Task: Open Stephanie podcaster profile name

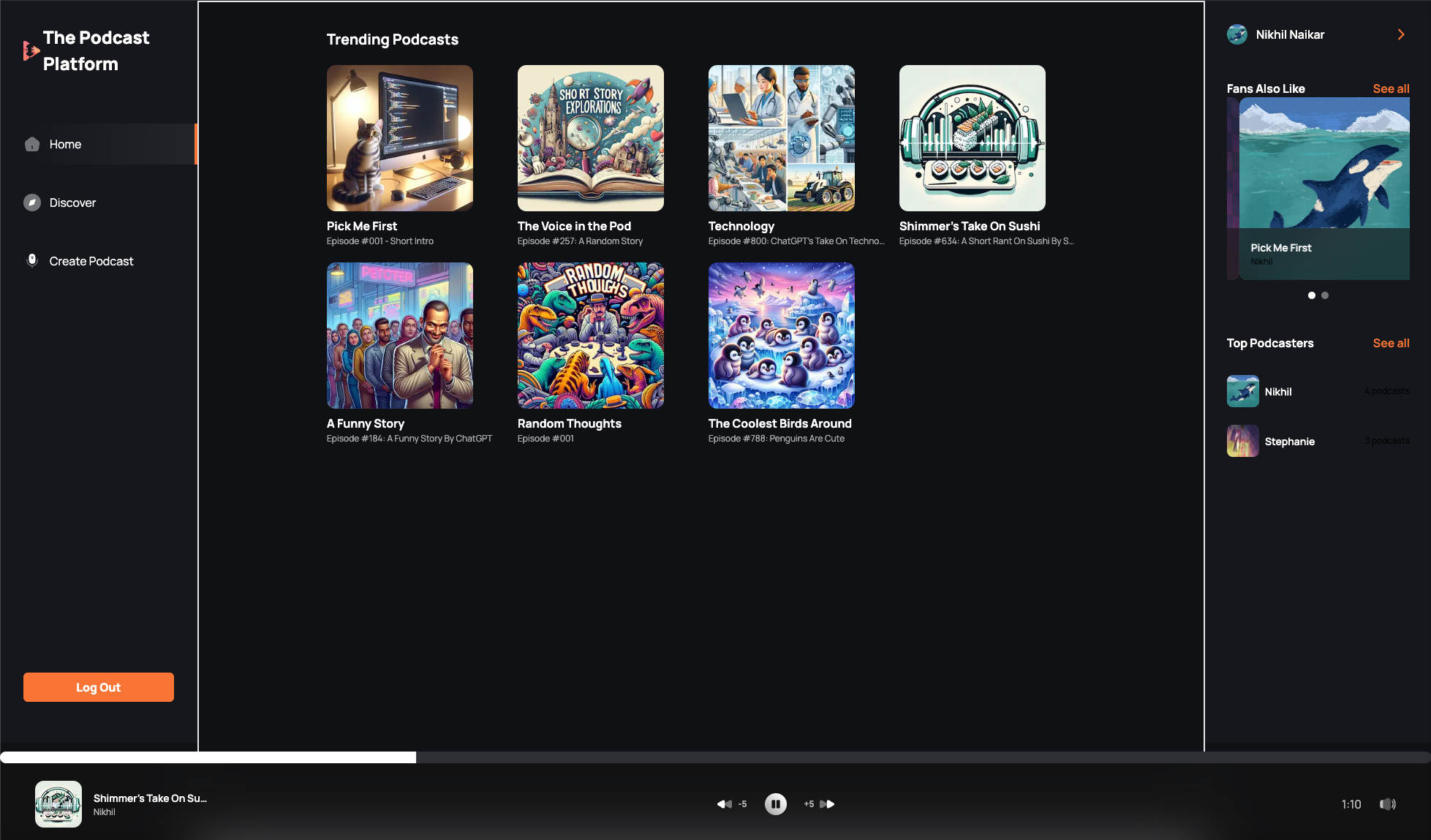Action: (x=1290, y=442)
